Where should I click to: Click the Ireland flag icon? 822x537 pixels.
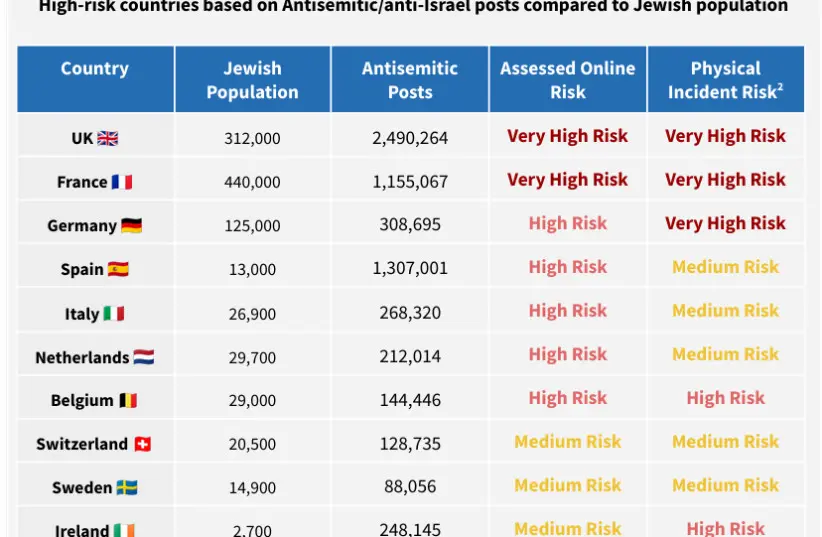click(124, 530)
